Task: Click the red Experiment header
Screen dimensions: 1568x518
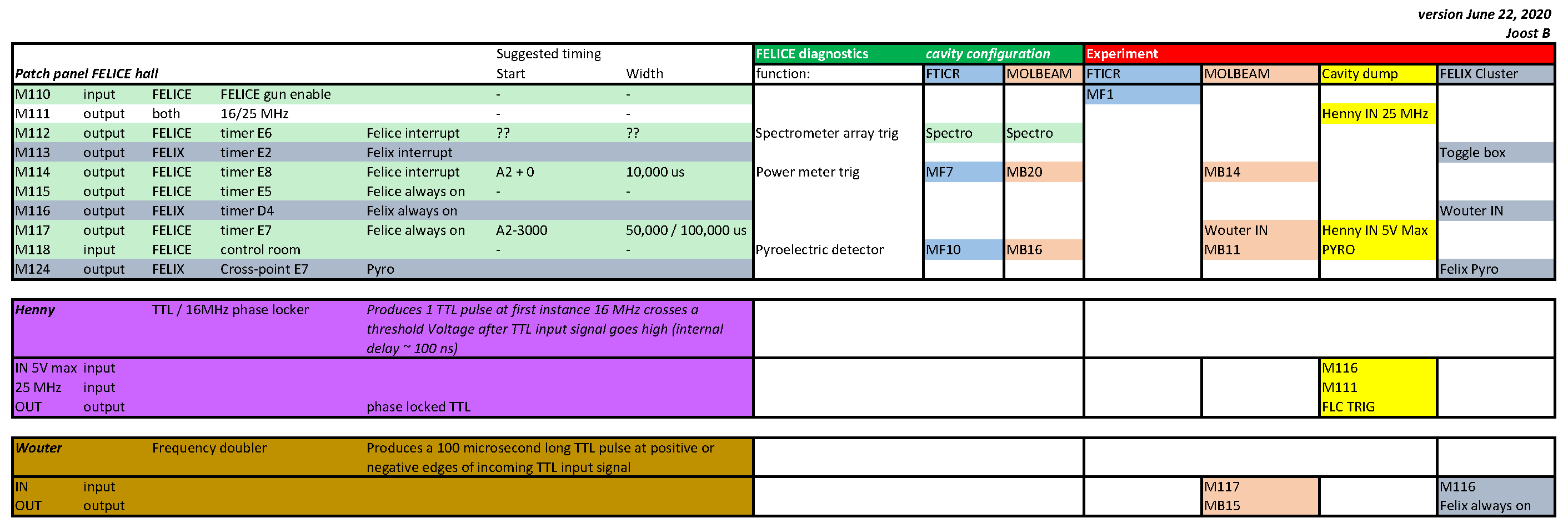Action: (1121, 53)
